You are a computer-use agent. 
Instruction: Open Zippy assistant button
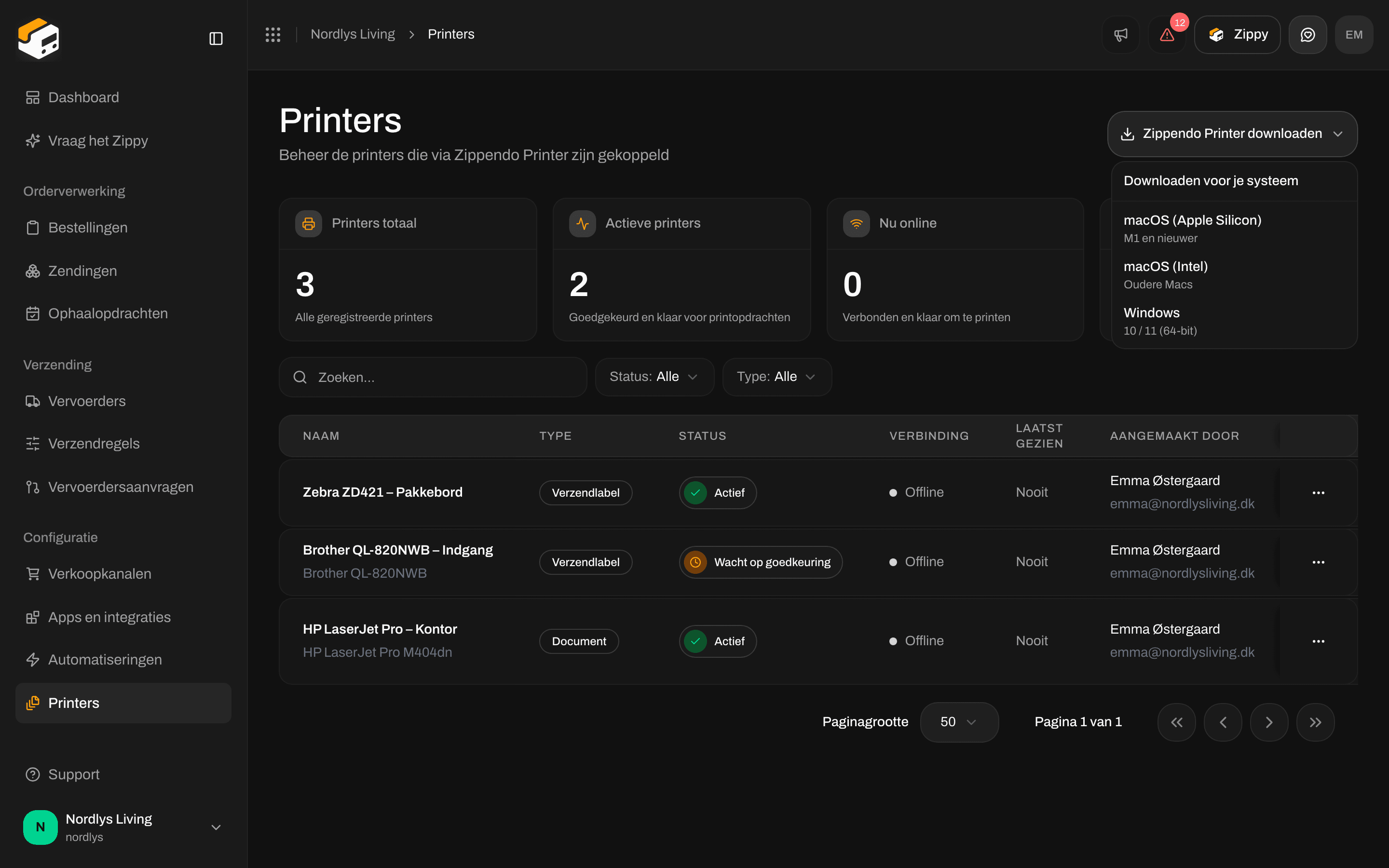click(x=1238, y=34)
